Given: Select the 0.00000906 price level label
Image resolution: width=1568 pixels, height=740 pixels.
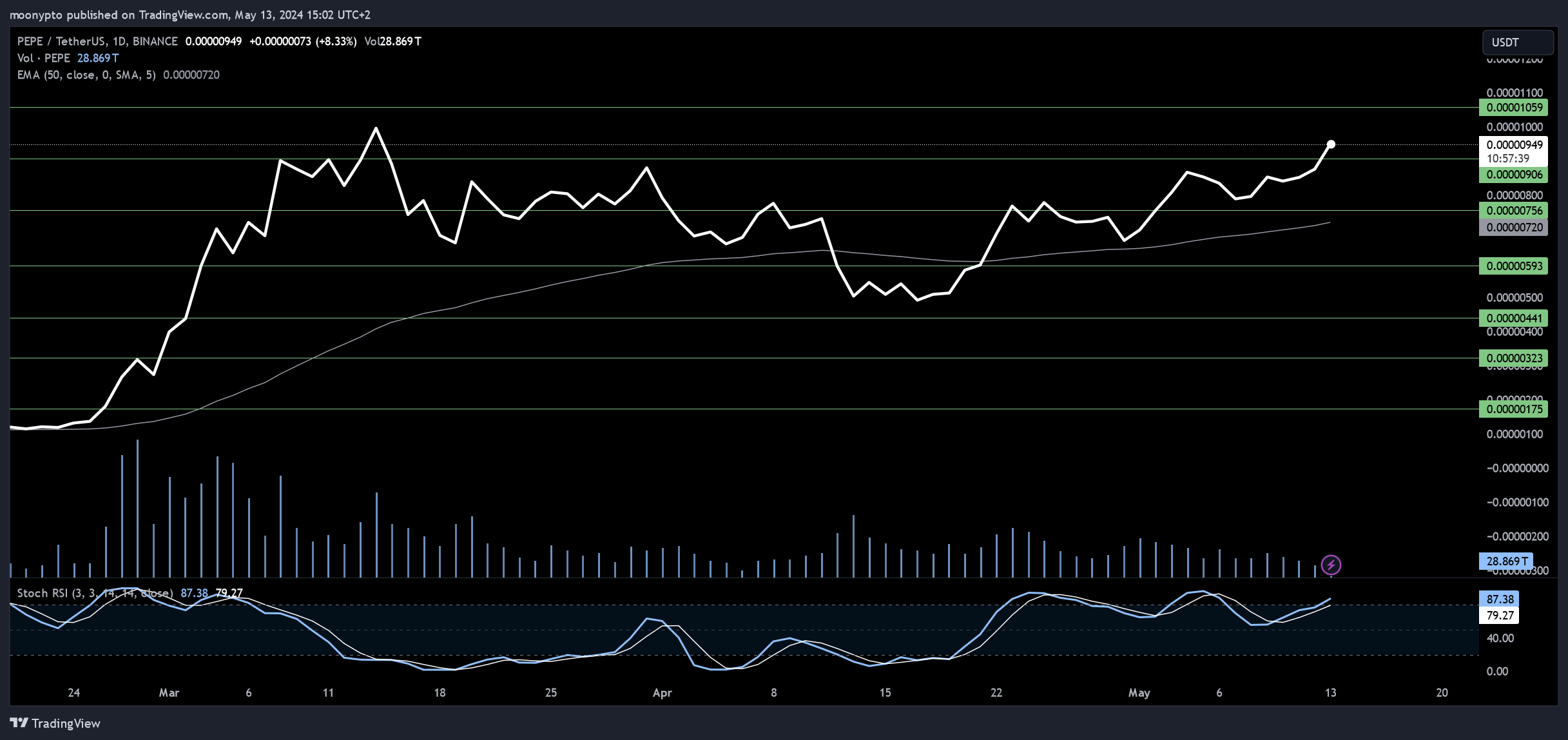Looking at the screenshot, I should (x=1513, y=175).
